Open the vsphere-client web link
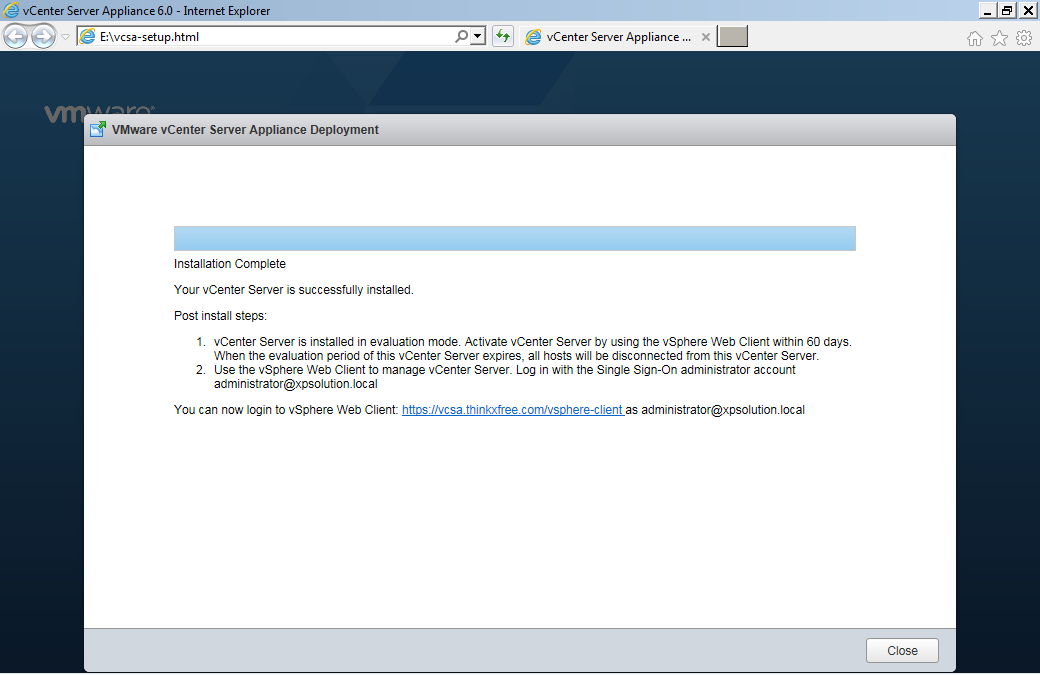1040x675 pixels. click(x=512, y=410)
